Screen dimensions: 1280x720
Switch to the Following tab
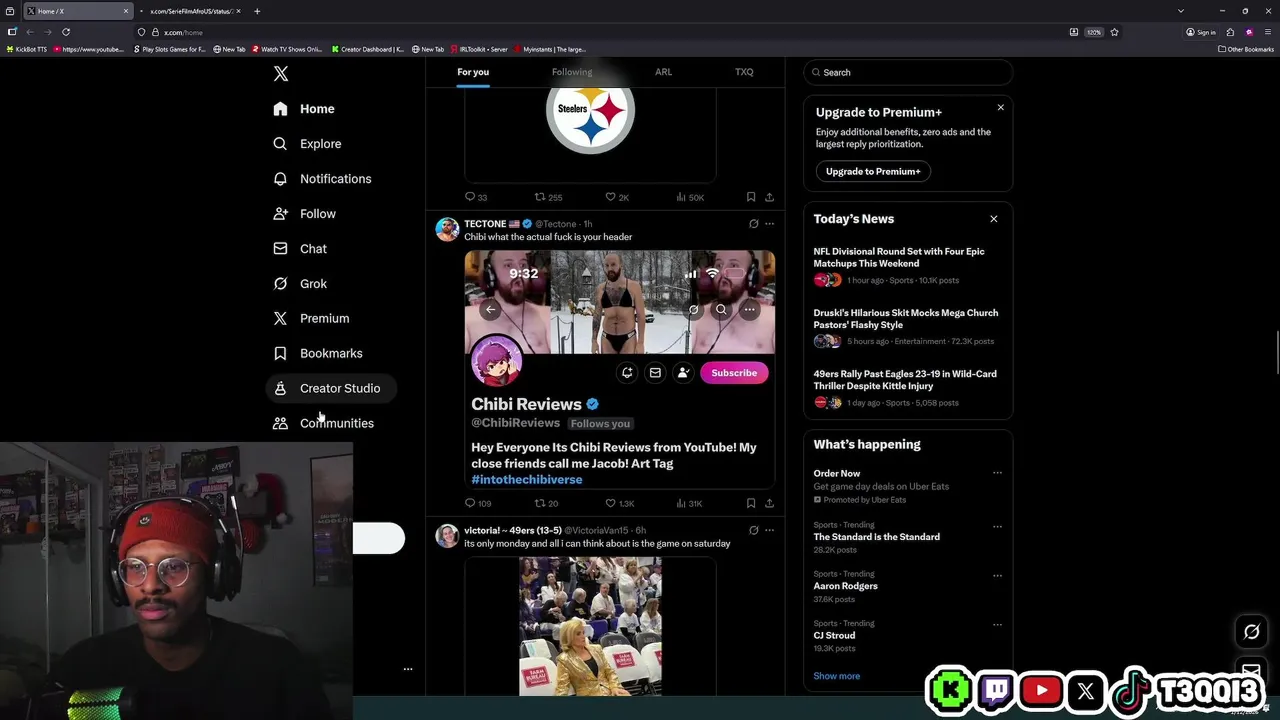pos(572,72)
